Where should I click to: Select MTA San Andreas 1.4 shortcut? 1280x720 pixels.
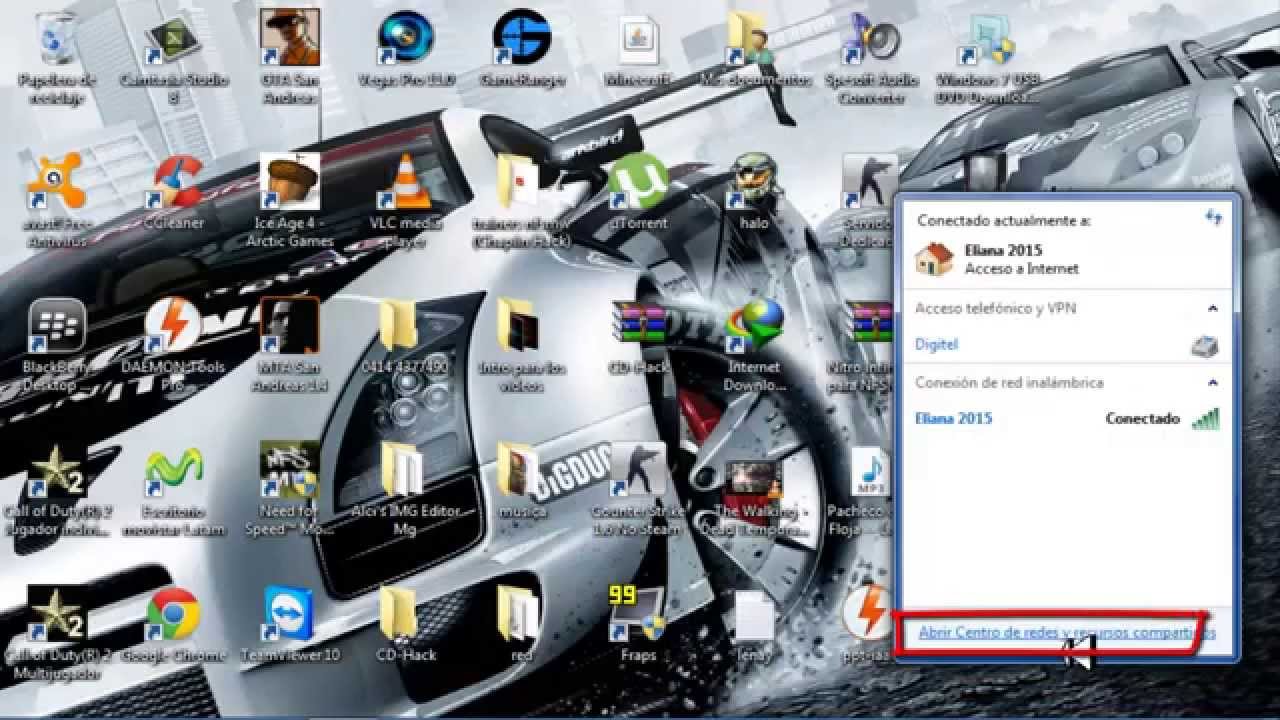290,345
